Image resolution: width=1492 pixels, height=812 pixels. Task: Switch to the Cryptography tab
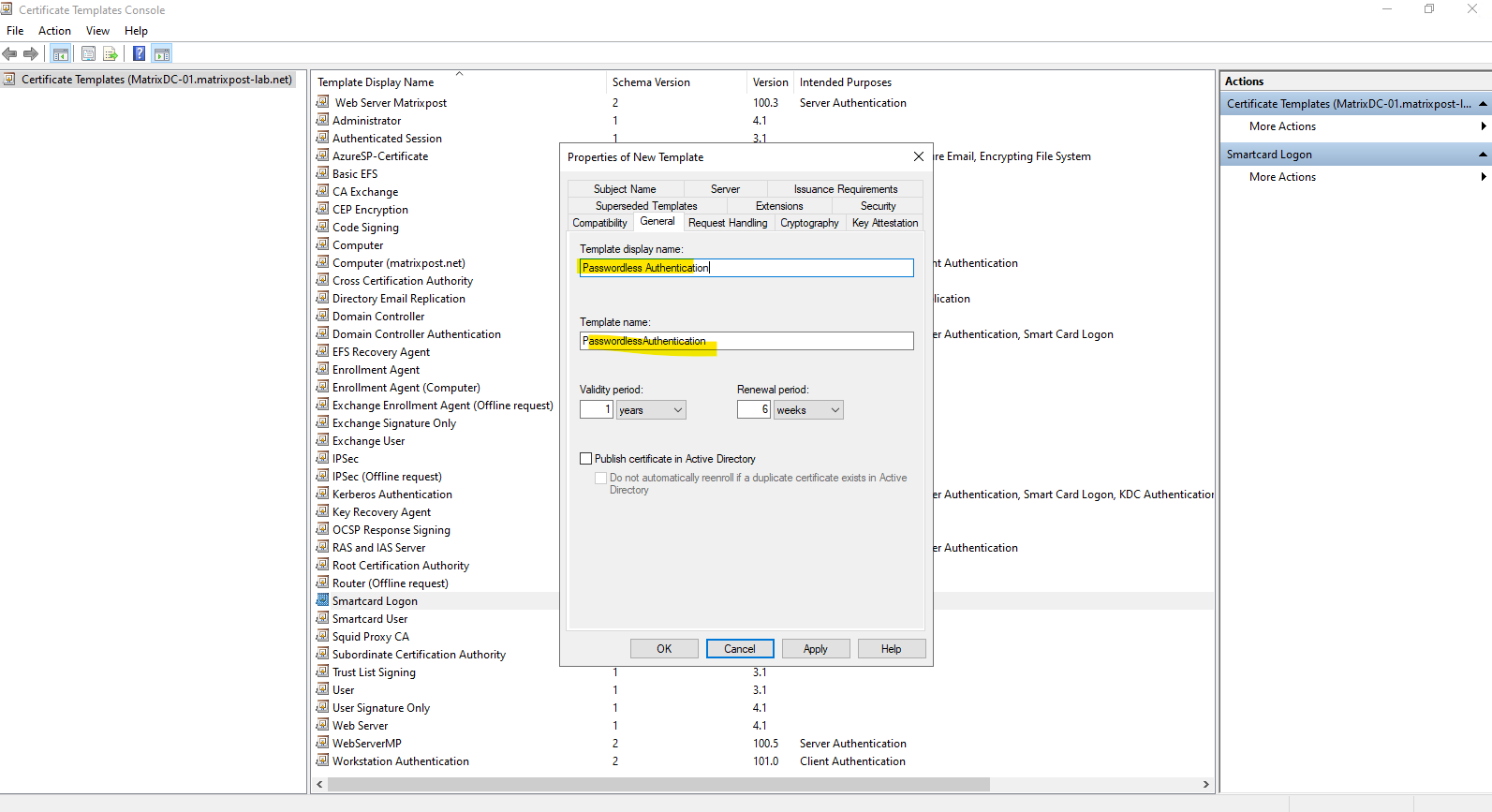pos(809,223)
